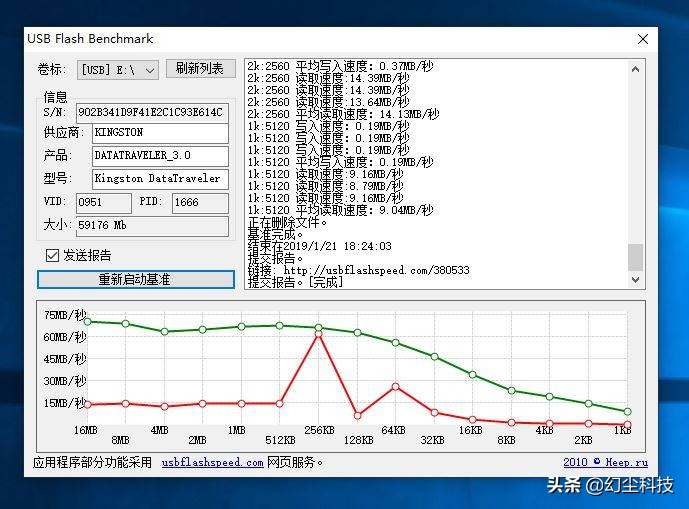Close the USB Flash Benchmark window
Image resolution: width=689 pixels, height=509 pixels.
click(x=643, y=39)
